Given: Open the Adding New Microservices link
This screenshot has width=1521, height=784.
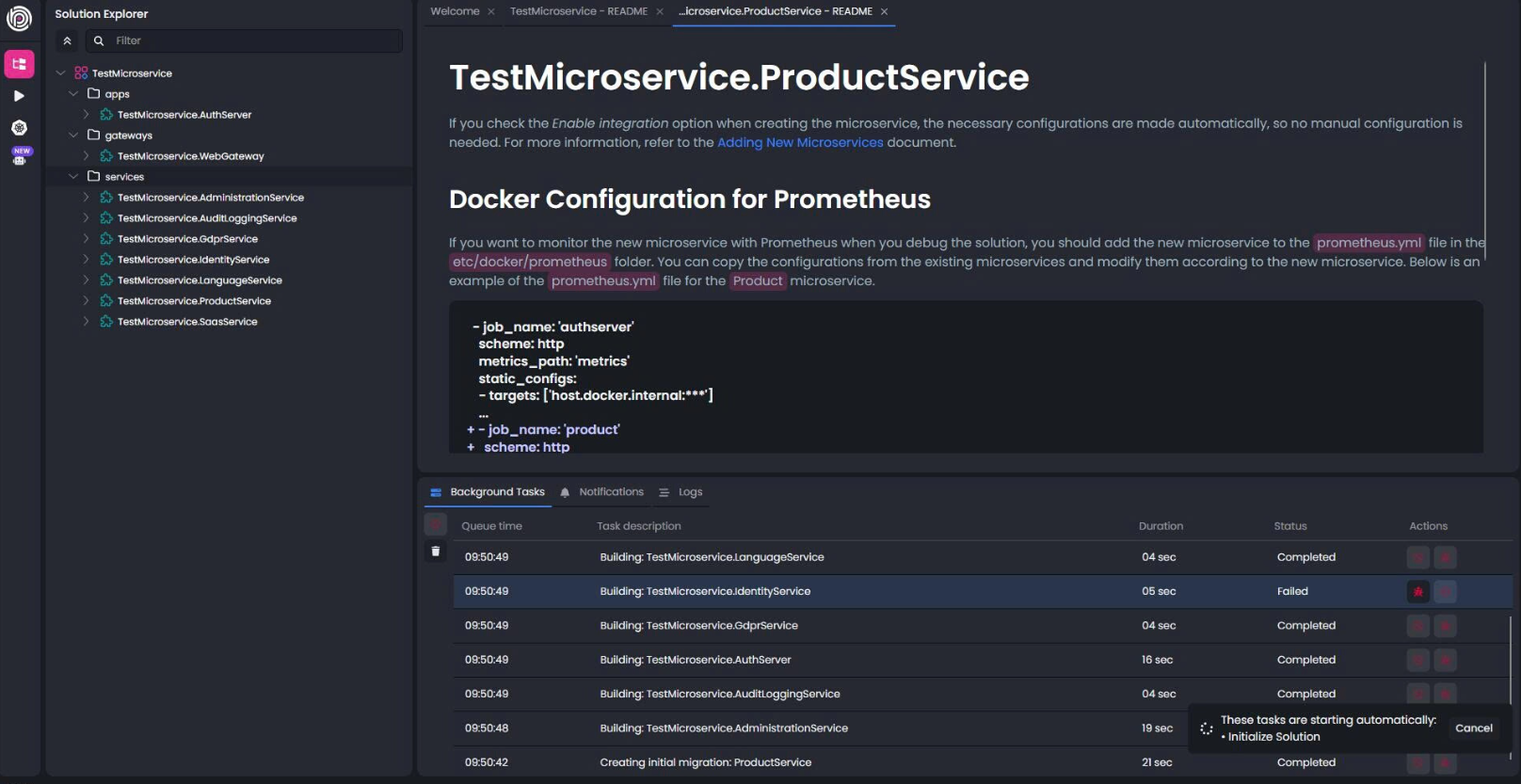Looking at the screenshot, I should click(x=800, y=143).
